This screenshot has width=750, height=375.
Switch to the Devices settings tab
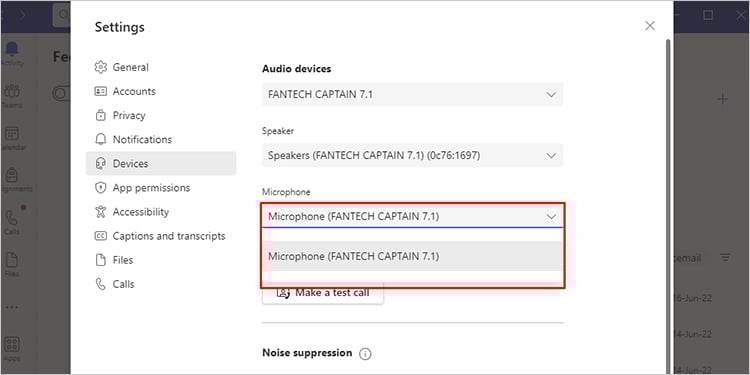coord(161,164)
